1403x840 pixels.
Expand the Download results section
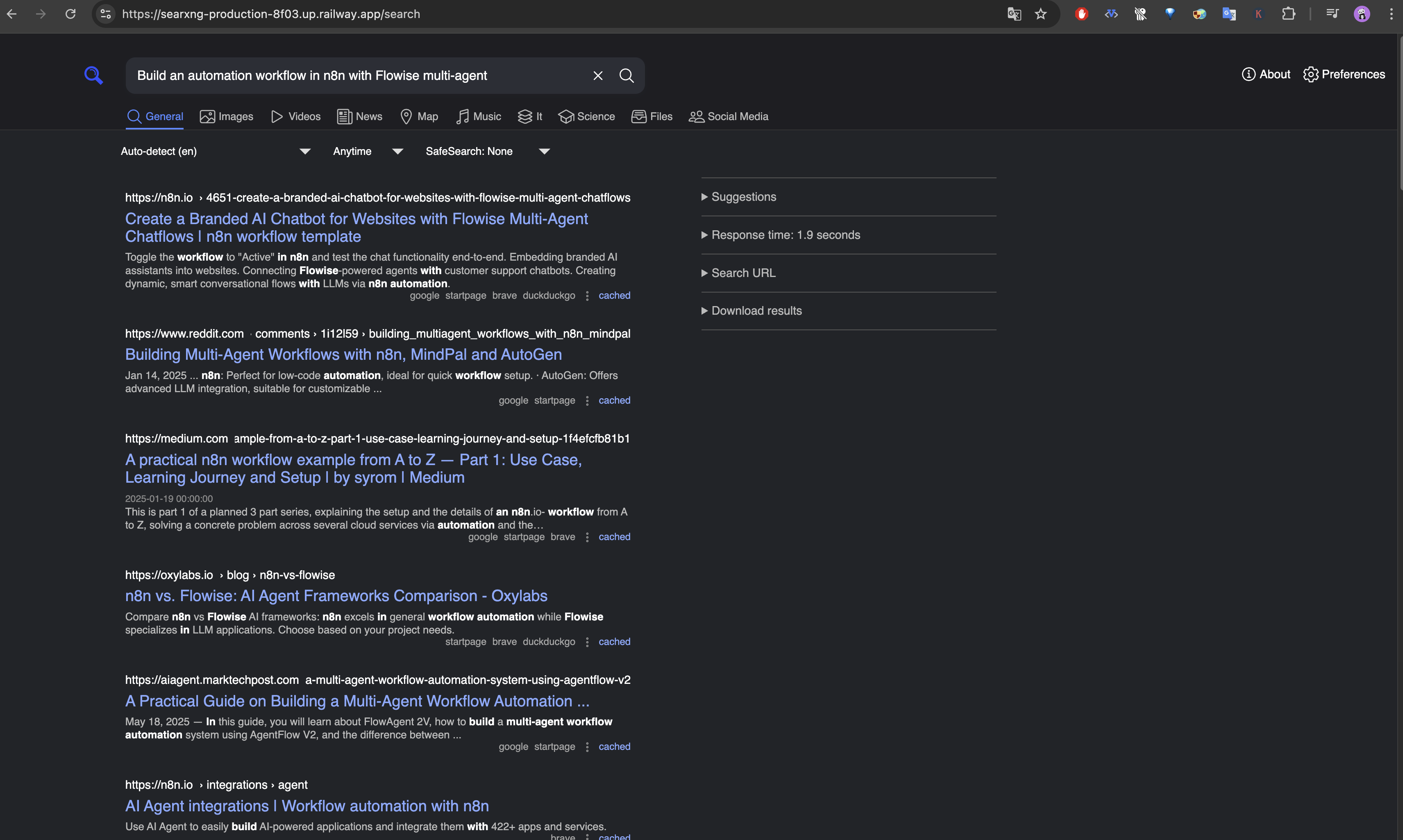[x=751, y=310]
